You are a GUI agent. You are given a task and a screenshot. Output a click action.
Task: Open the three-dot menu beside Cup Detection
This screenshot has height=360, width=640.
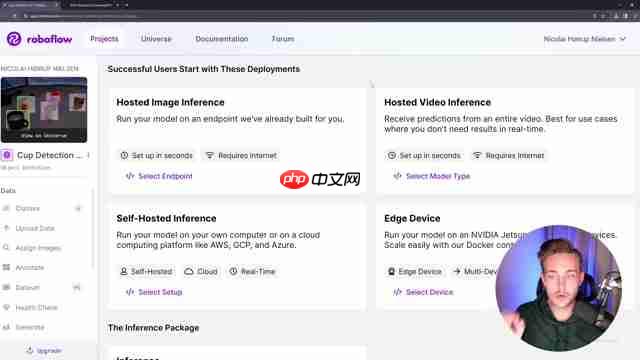[x=89, y=155]
